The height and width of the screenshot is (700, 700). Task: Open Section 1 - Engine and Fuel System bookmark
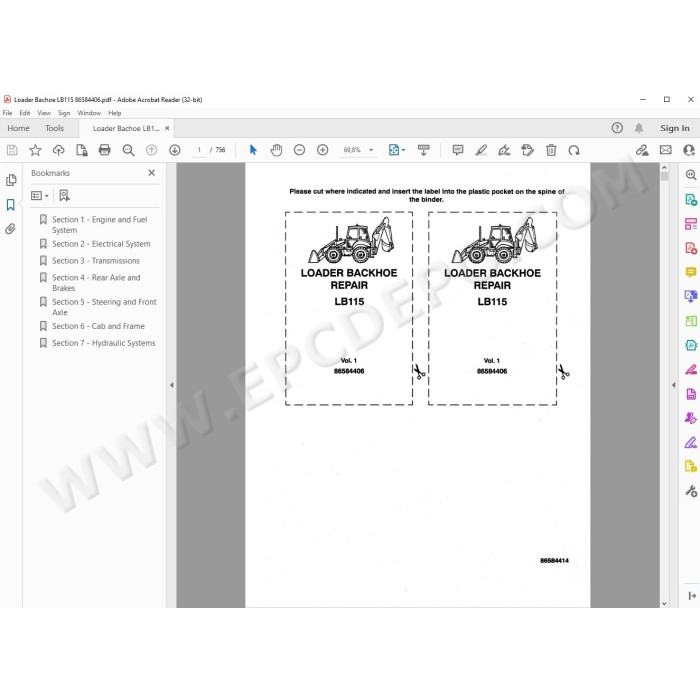98,225
